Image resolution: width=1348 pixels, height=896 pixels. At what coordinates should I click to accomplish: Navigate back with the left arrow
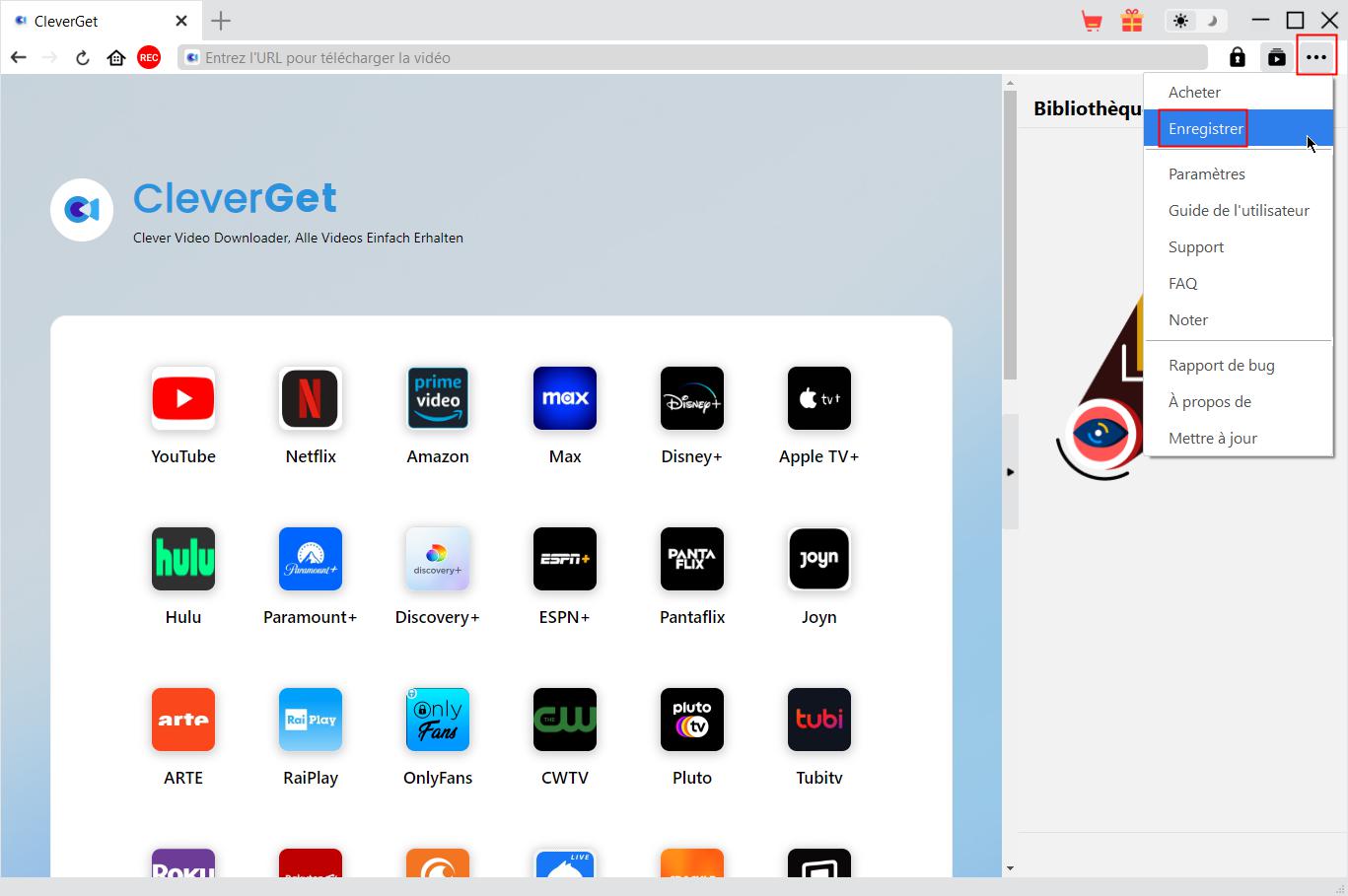coord(19,58)
